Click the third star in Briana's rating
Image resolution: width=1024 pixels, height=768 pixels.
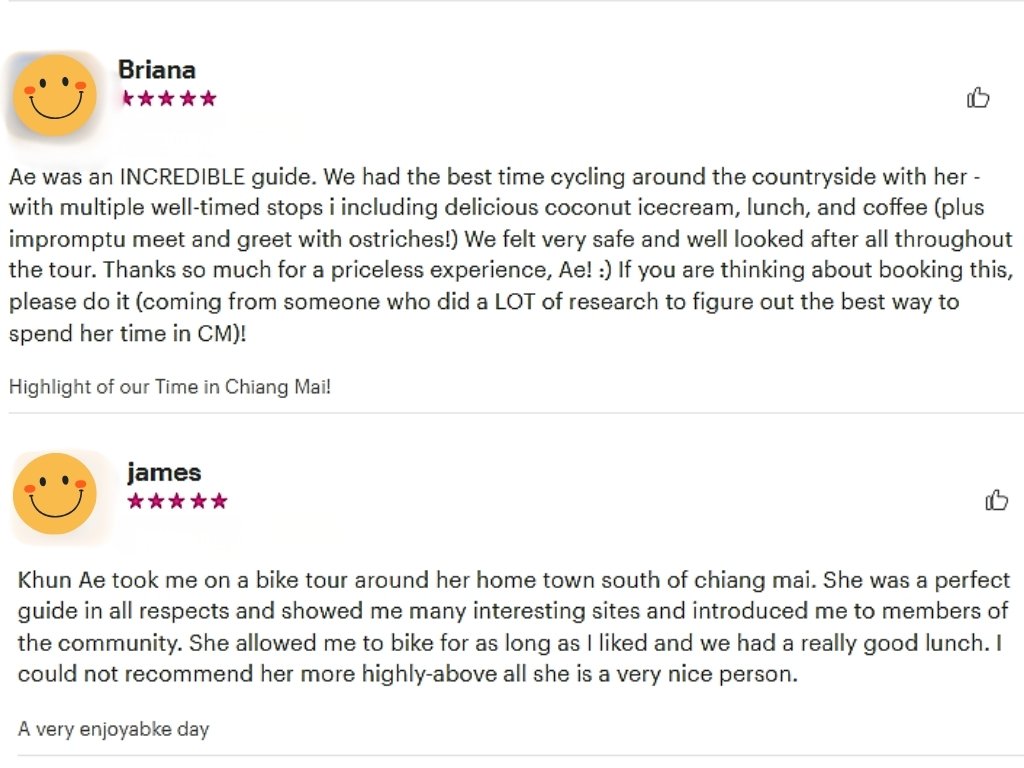(168, 98)
